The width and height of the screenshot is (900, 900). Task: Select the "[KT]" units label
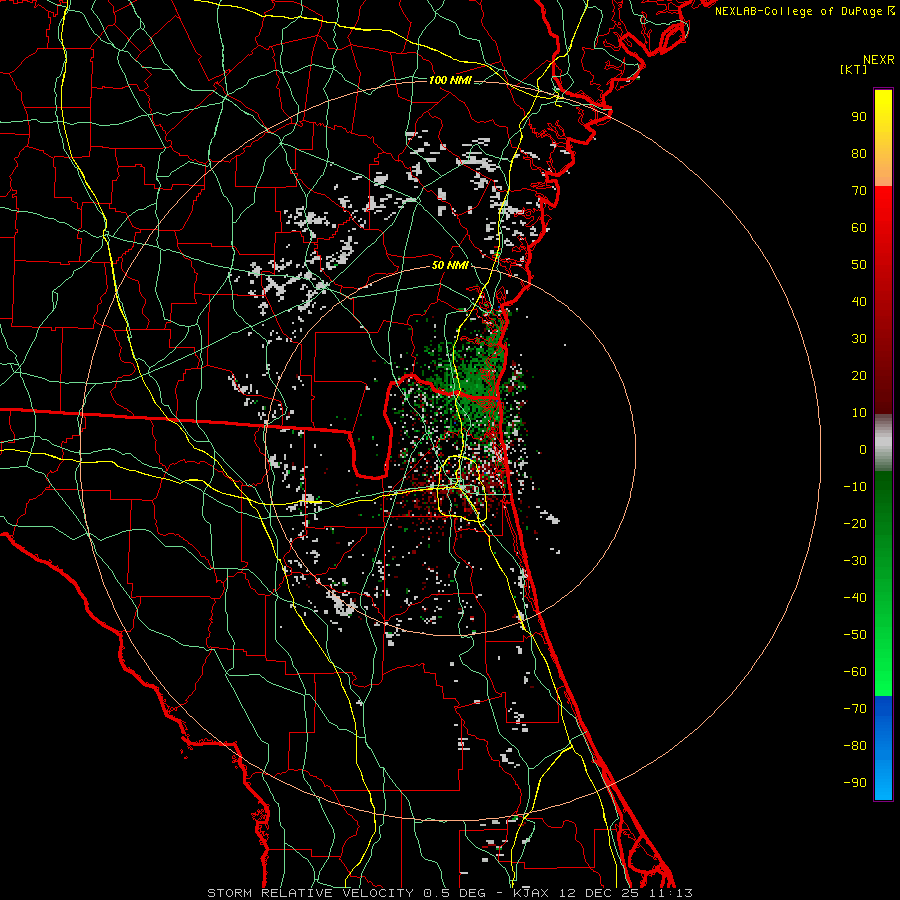tap(854, 69)
